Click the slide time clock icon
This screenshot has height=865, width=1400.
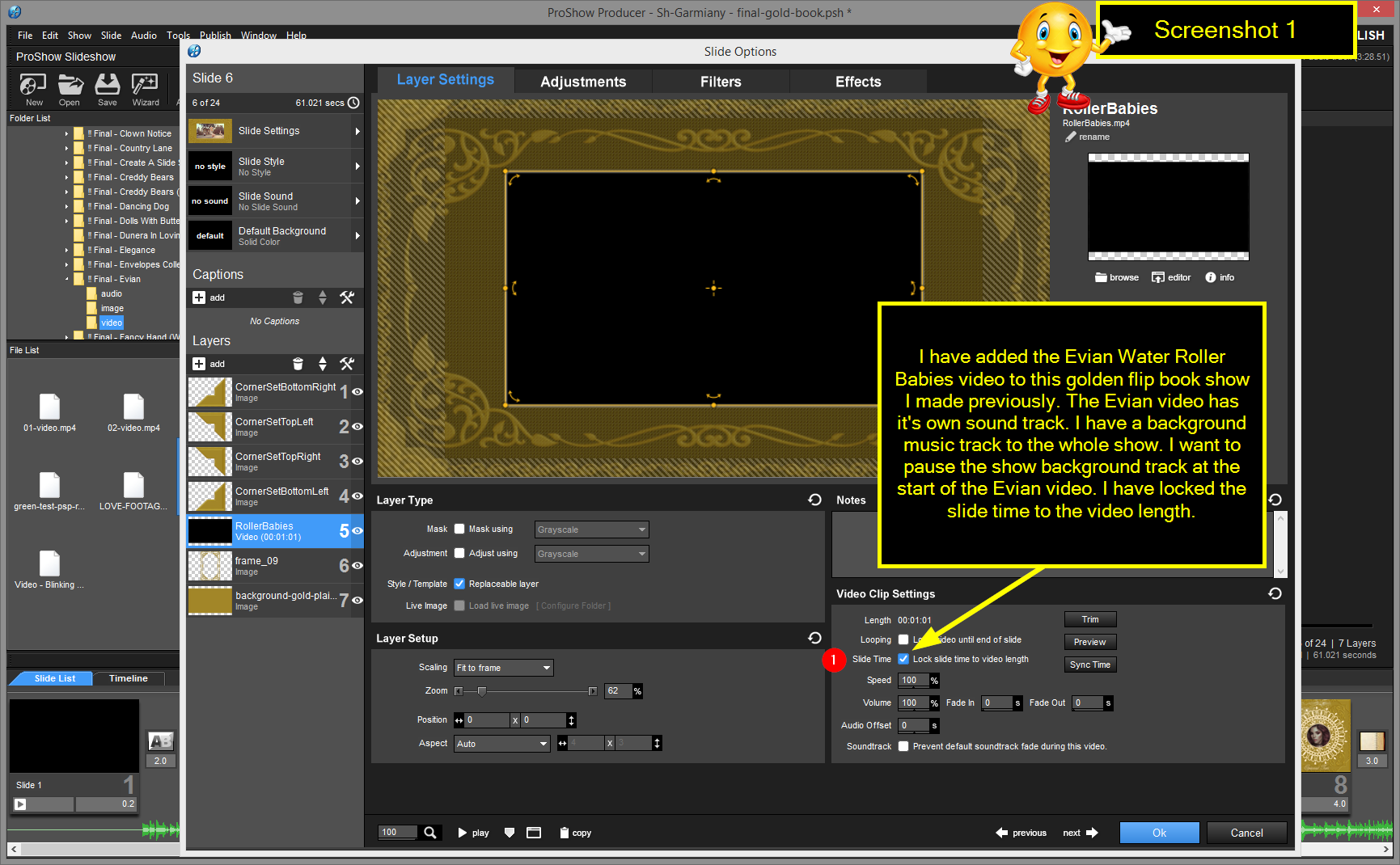[353, 103]
